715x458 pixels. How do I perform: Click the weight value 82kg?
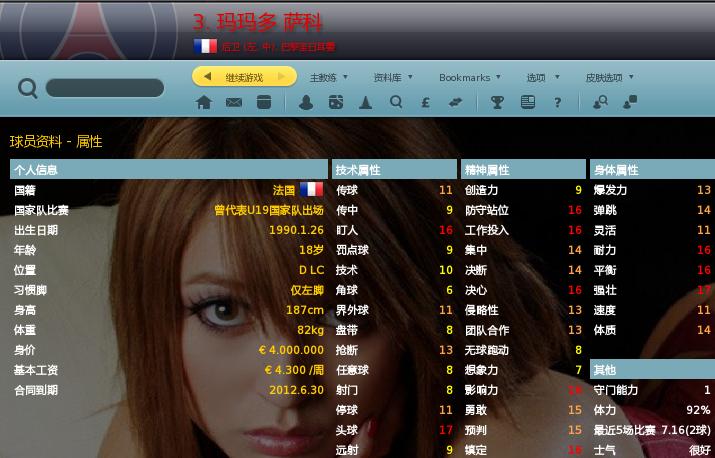coord(310,330)
